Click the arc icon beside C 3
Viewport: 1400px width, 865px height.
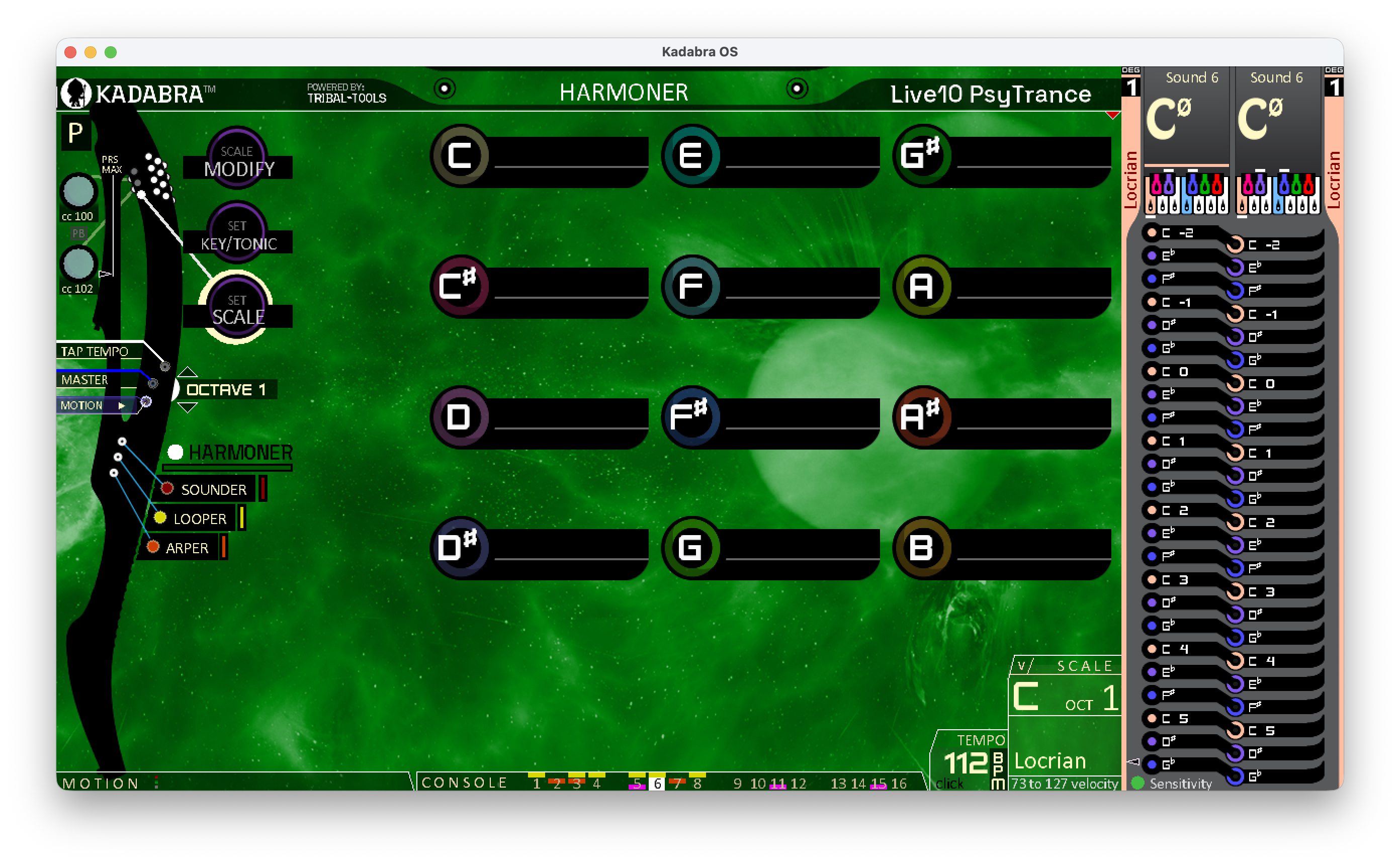pos(1235,591)
